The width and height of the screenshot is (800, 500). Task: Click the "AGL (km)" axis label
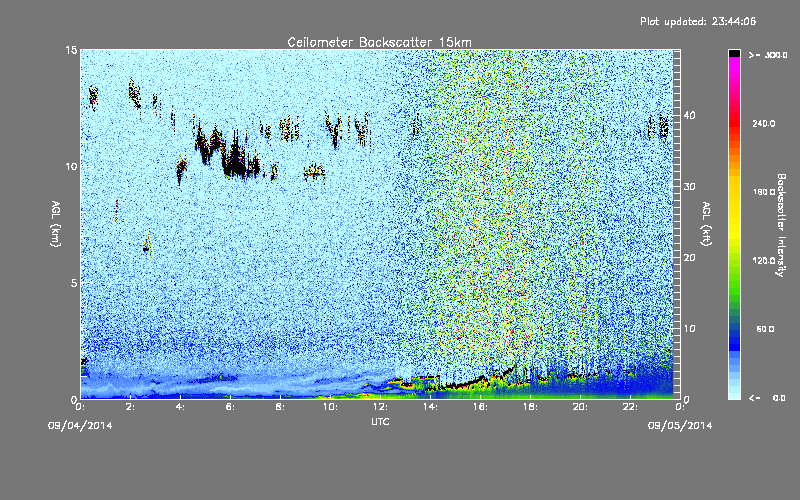coord(56,224)
